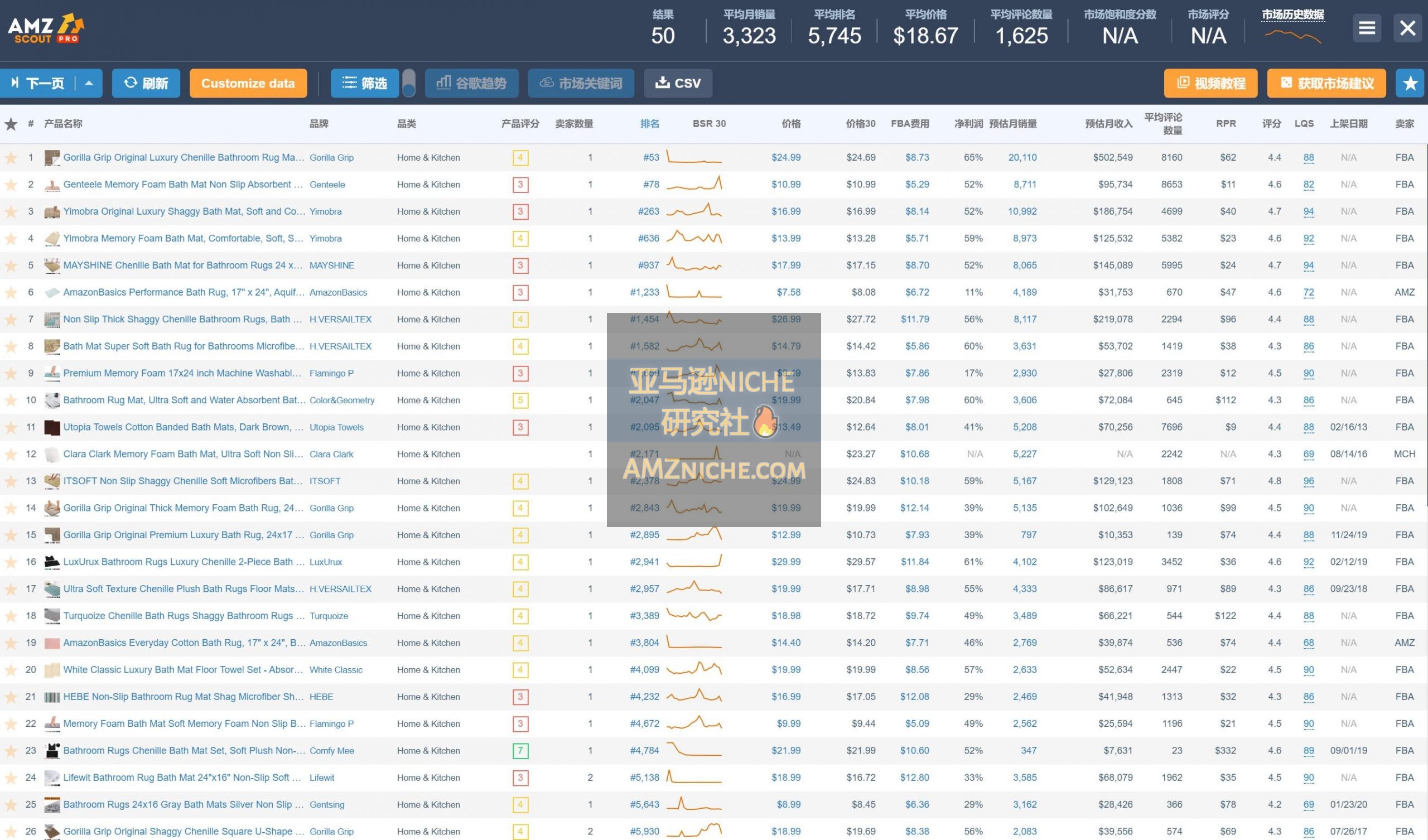Click estimated sales 20,110 in row 1

click(x=1022, y=158)
